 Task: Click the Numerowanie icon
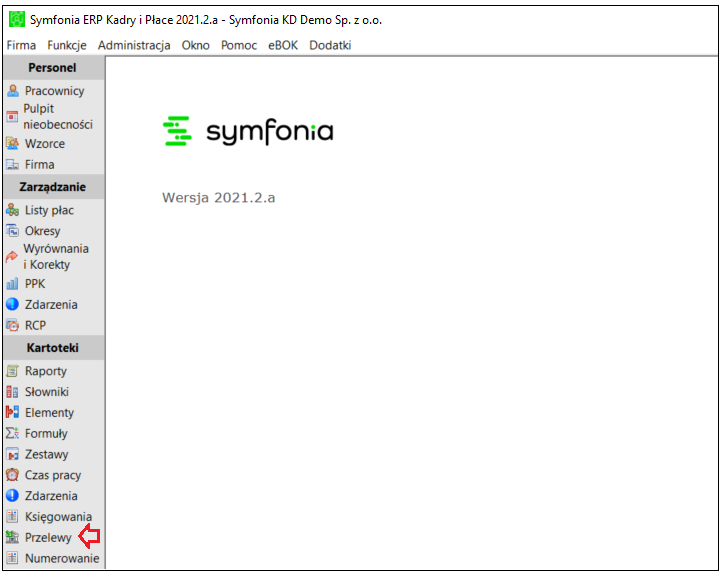point(13,558)
